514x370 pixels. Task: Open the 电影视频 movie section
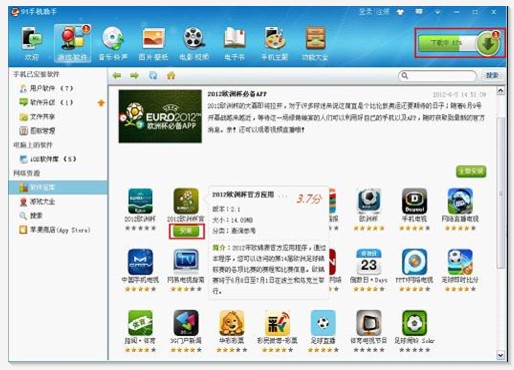(x=194, y=44)
